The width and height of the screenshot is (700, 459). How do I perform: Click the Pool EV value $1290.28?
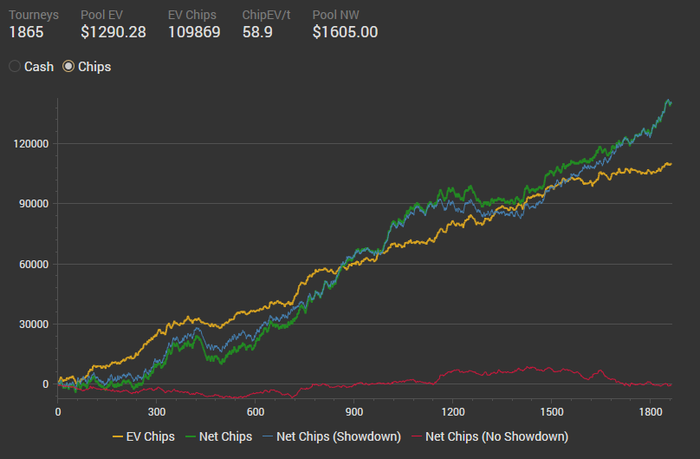[x=113, y=32]
